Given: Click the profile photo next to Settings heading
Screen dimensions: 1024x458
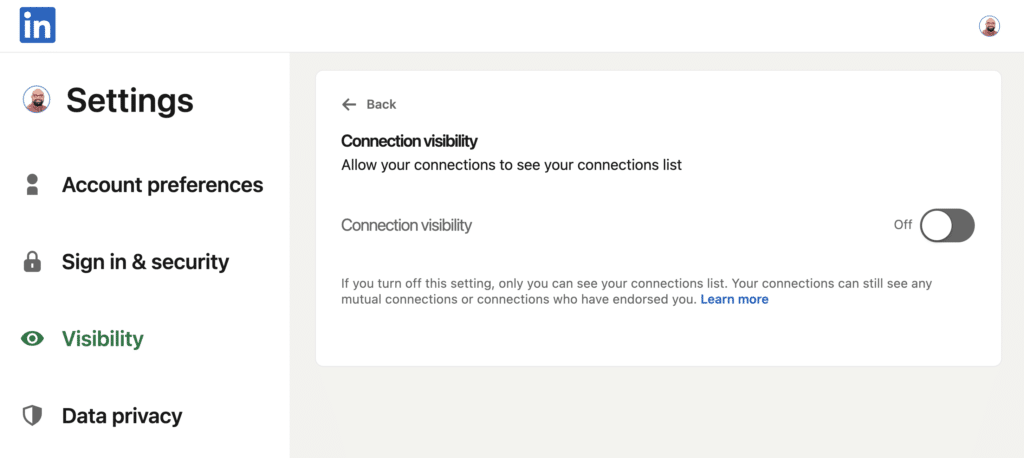Looking at the screenshot, I should (x=36, y=100).
